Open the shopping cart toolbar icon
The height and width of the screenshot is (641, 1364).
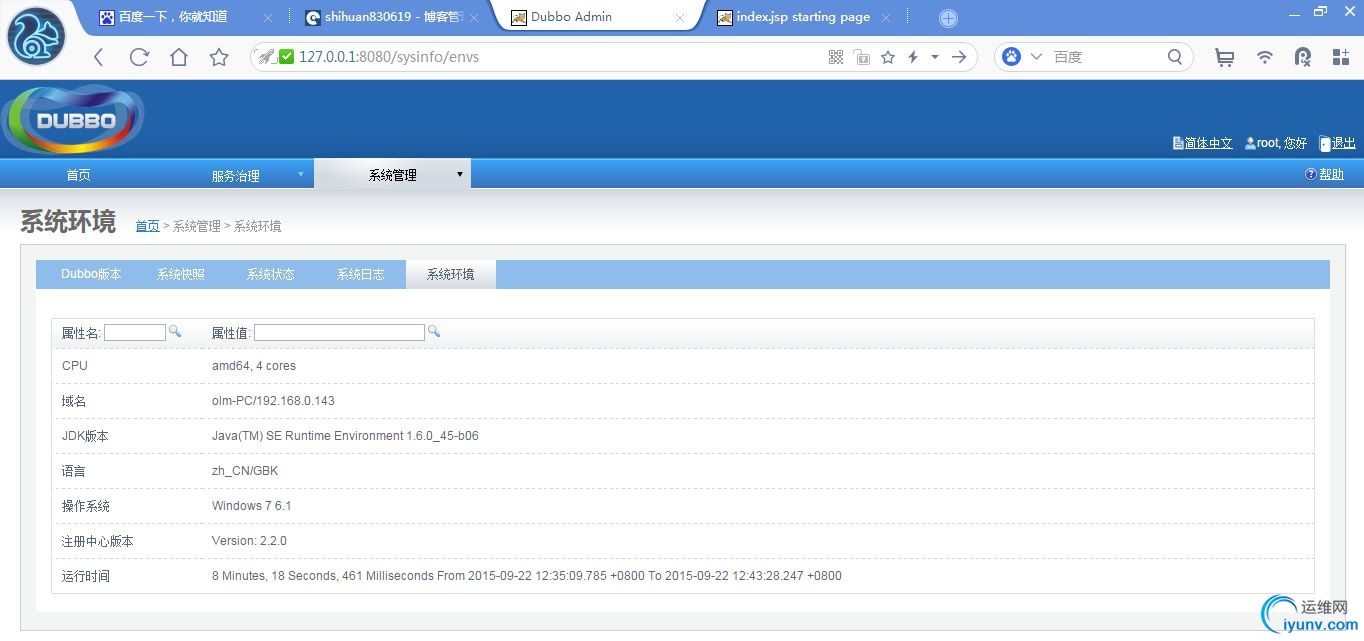(1224, 57)
